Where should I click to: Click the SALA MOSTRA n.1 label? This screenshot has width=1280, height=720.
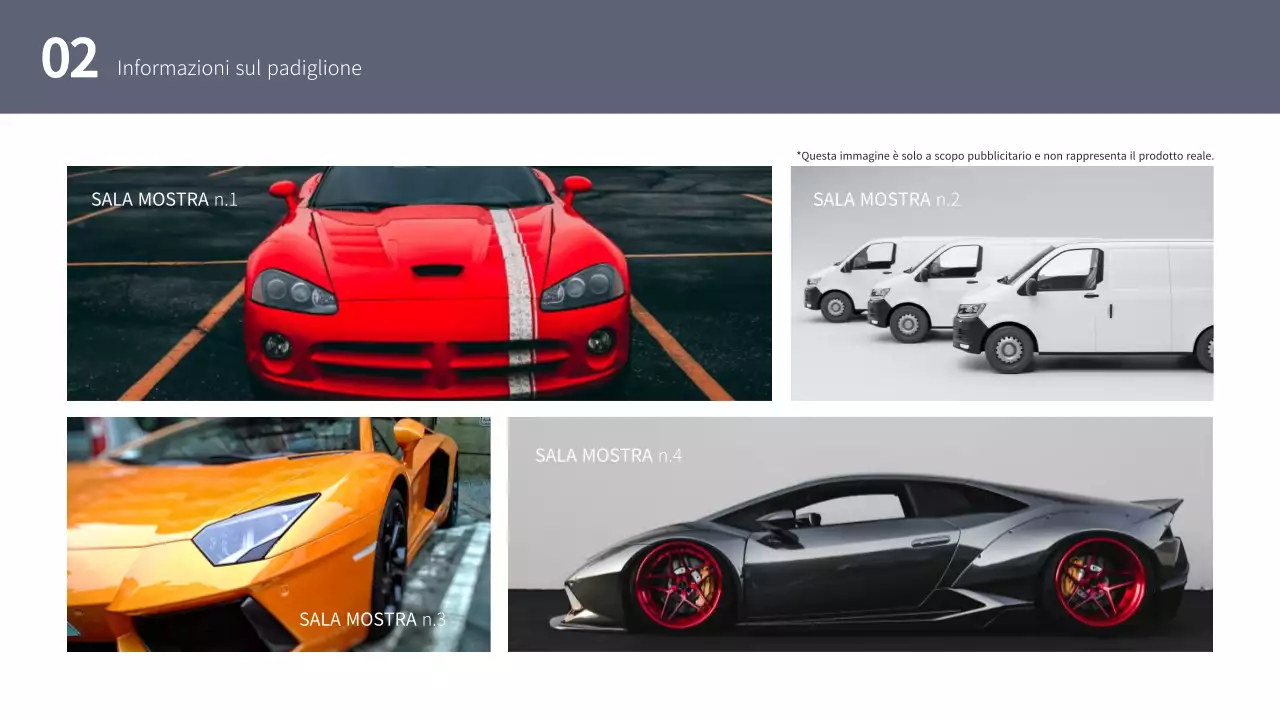[x=165, y=198]
